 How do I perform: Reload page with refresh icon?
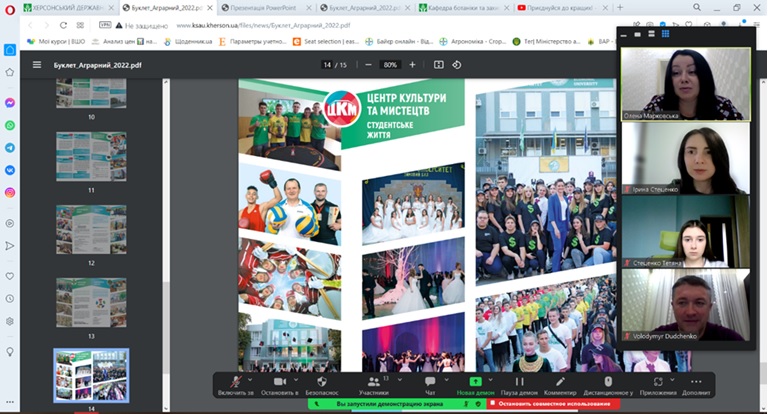(63, 25)
